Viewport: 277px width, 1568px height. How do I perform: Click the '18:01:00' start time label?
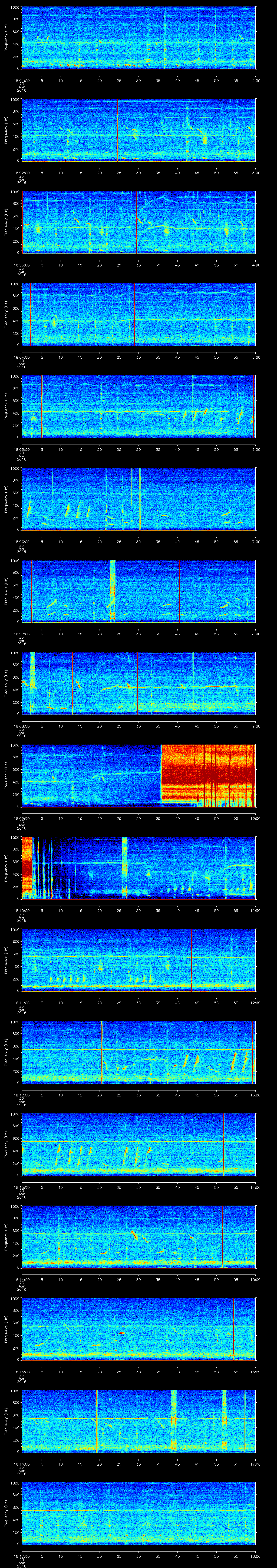pos(21,80)
